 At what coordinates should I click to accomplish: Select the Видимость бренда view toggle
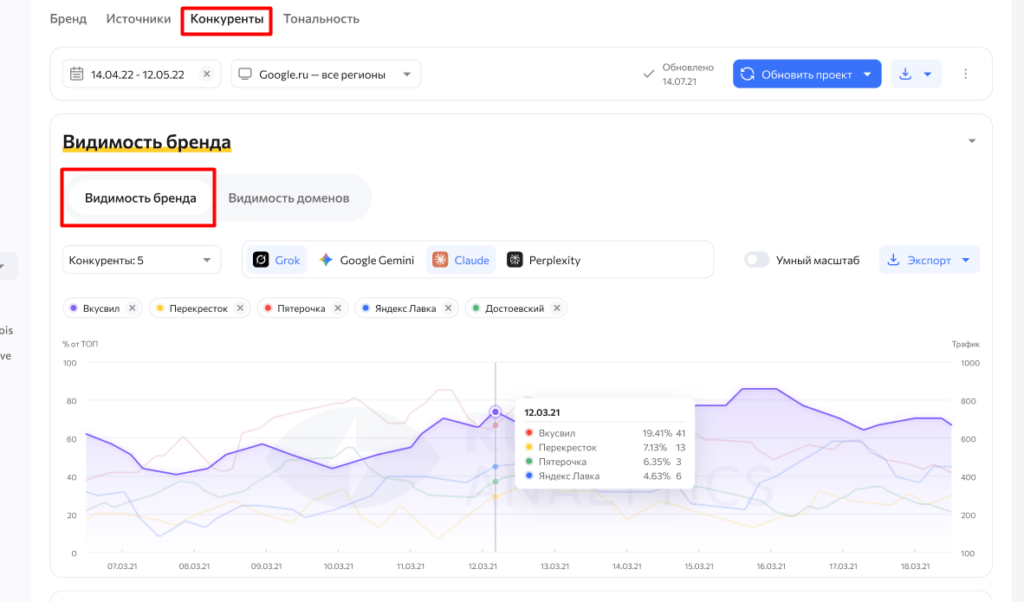[x=139, y=198]
